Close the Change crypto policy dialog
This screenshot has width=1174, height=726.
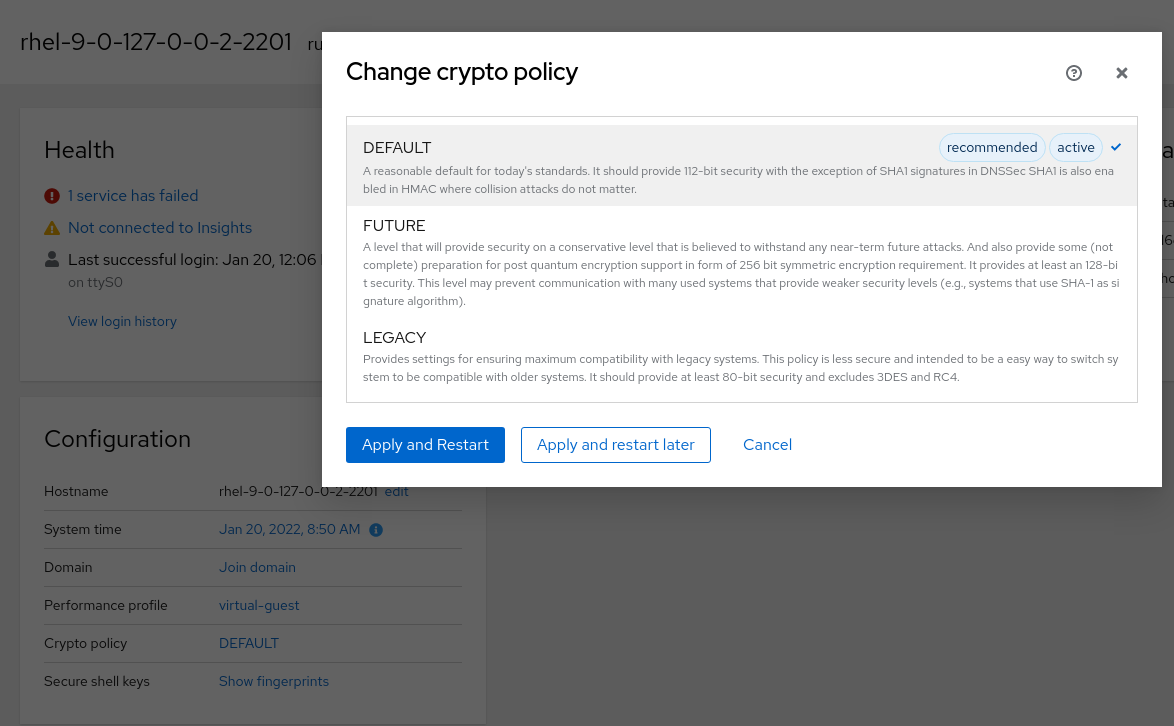point(1122,73)
